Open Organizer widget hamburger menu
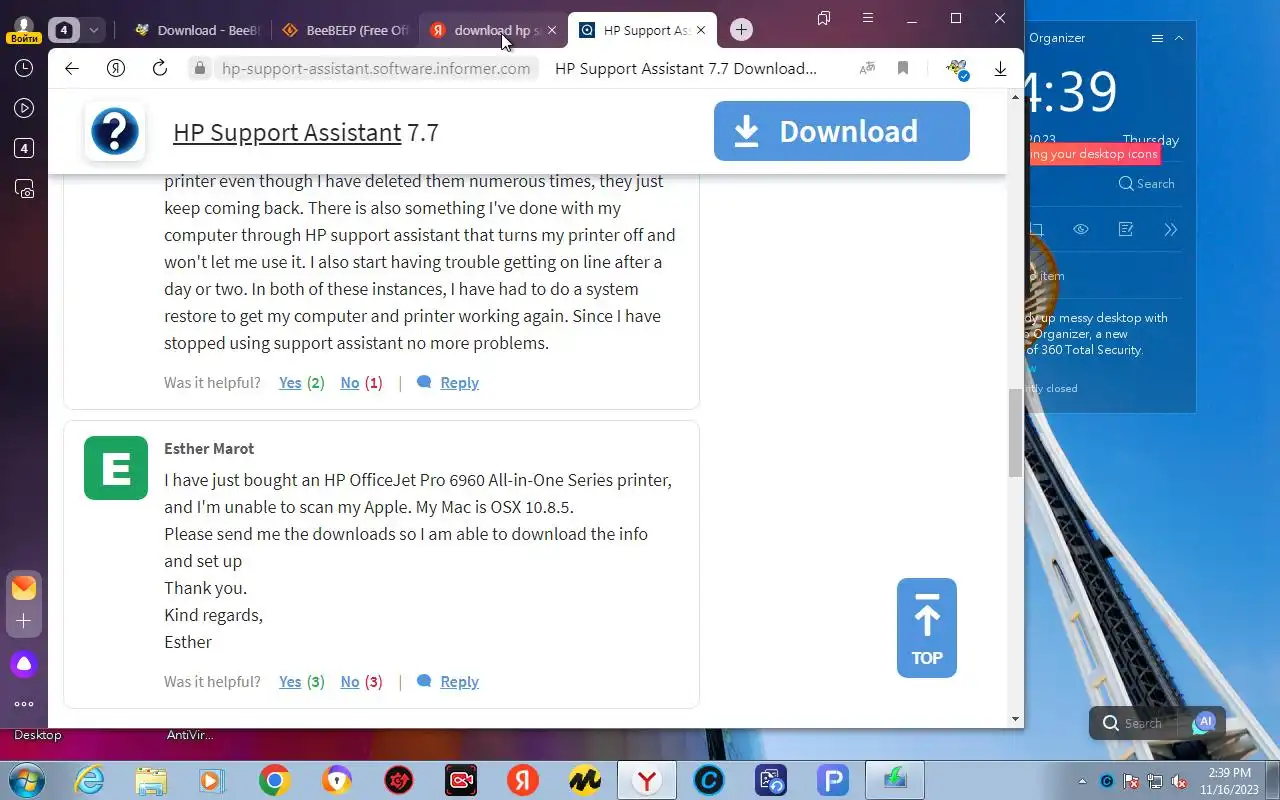Screen dimensions: 1280x800 pos(1157,38)
